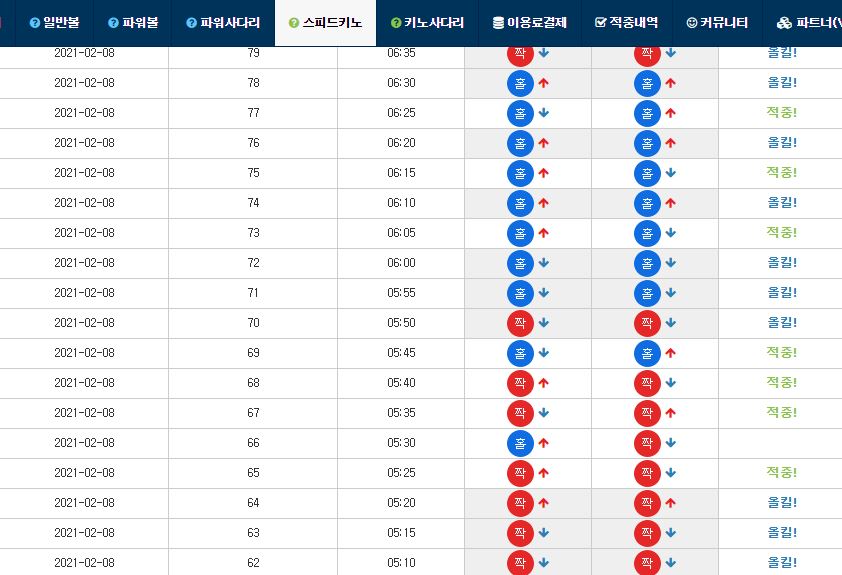The width and height of the screenshot is (842, 575).
Task: Click time cell 05:10
Action: click(x=401, y=563)
